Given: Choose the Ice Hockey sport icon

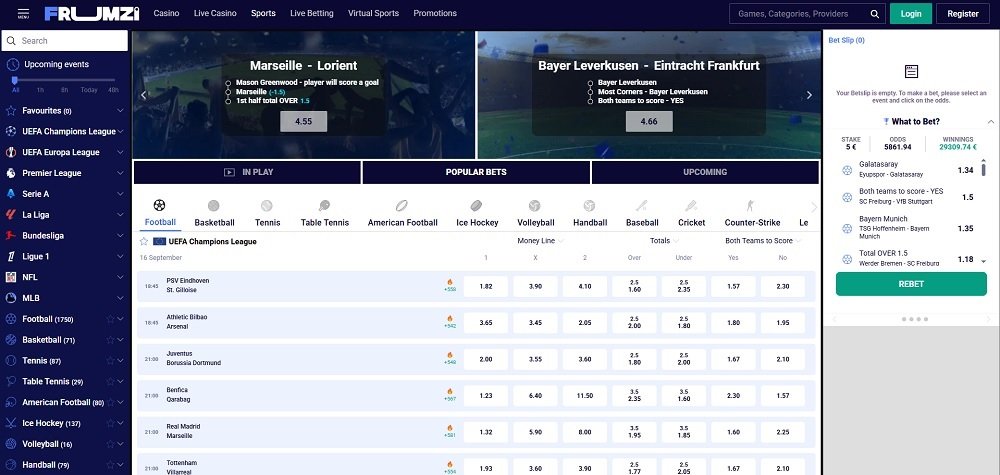Looking at the screenshot, I should click(477, 206).
